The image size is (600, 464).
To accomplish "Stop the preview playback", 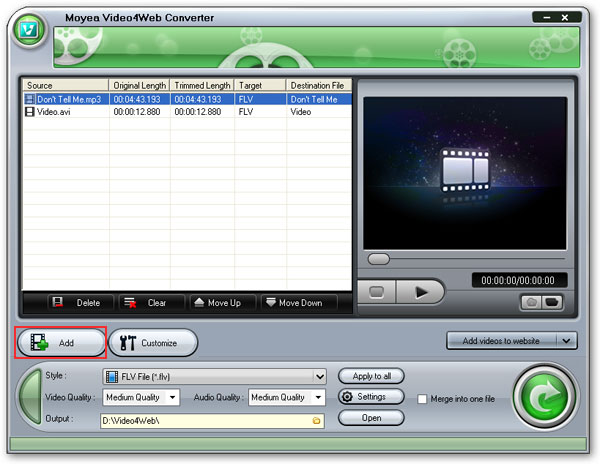I will click(x=377, y=292).
